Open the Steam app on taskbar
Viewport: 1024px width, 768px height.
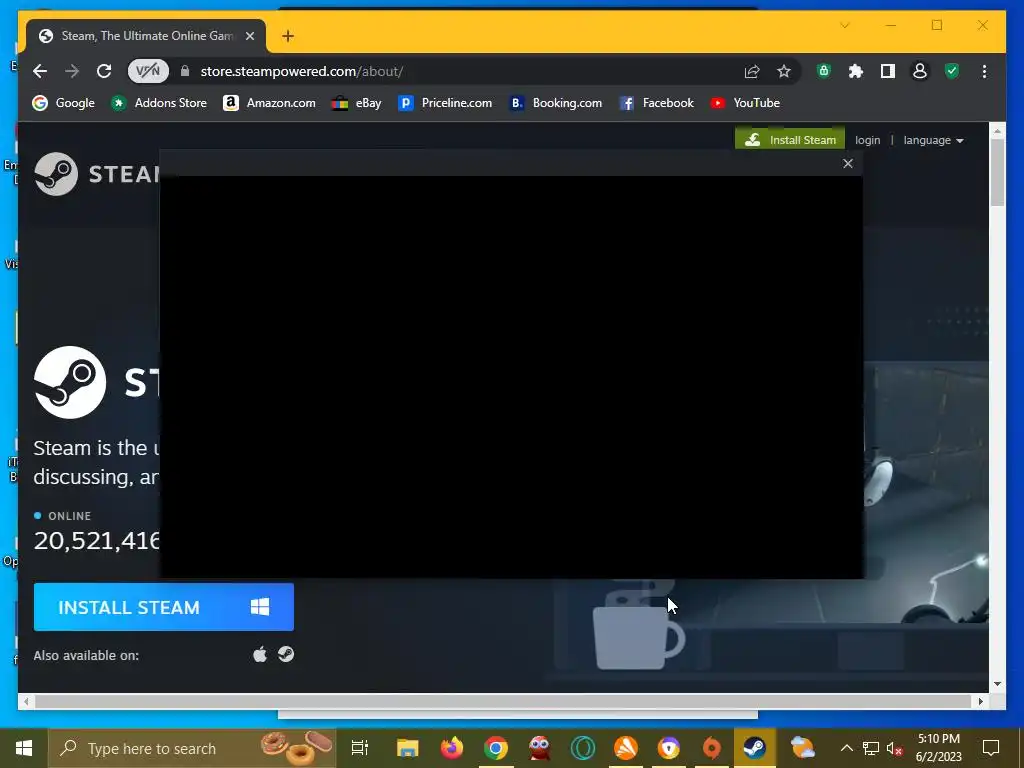[755, 748]
